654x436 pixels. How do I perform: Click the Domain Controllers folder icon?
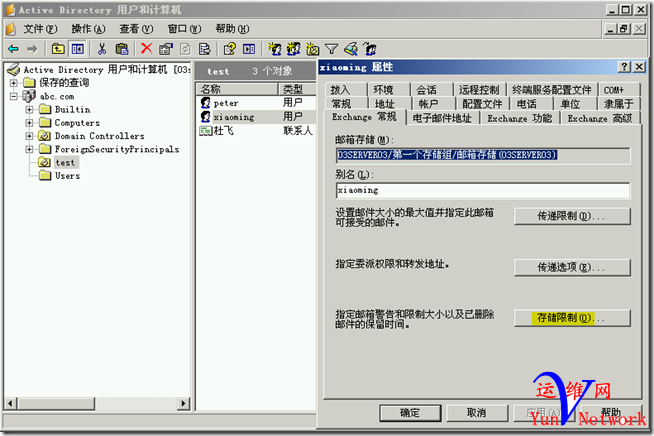(x=45, y=136)
